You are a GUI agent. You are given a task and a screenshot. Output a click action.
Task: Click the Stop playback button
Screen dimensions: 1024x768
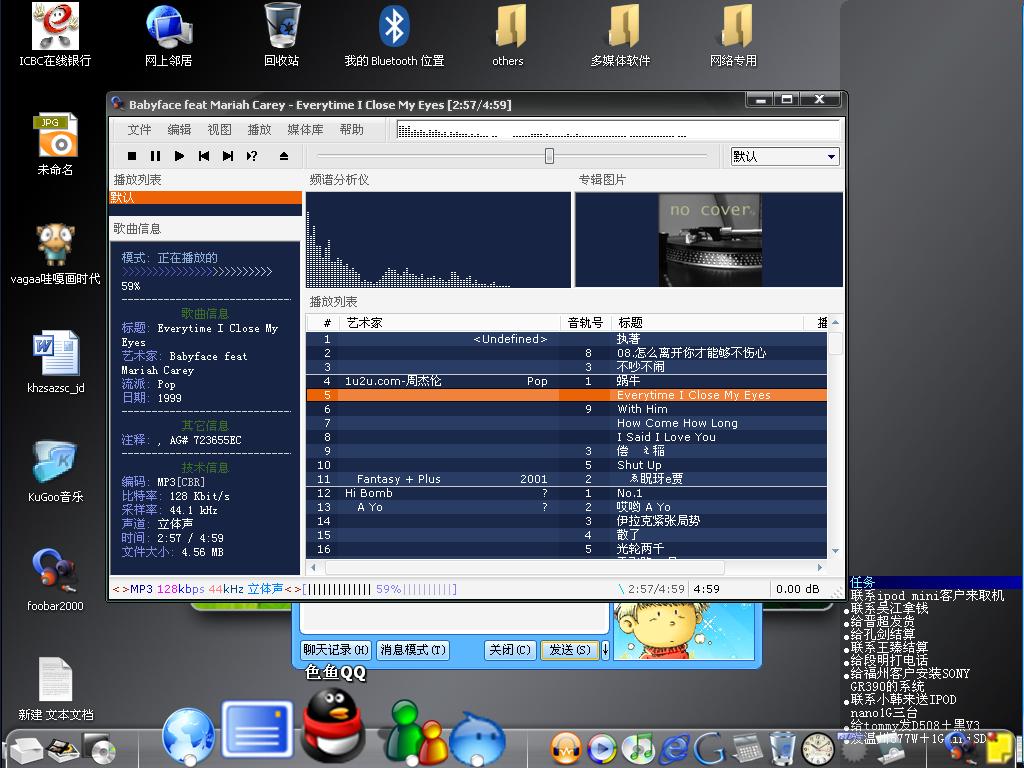(x=131, y=156)
